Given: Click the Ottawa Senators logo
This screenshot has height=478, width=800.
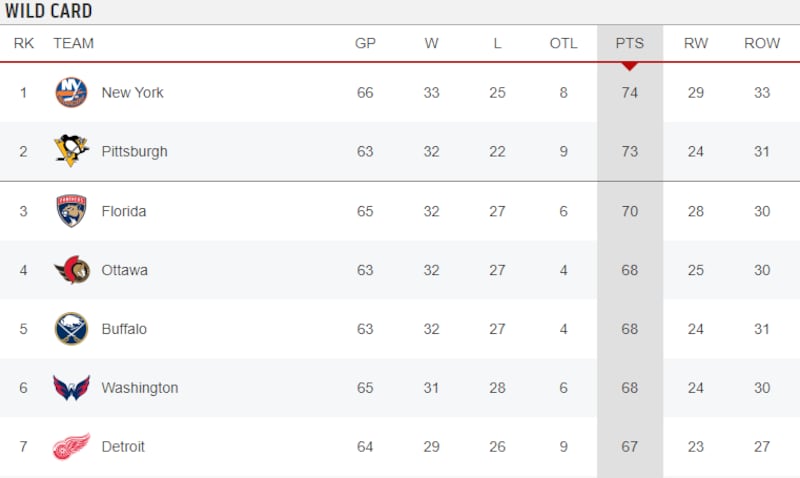Looking at the screenshot, I should (71, 270).
